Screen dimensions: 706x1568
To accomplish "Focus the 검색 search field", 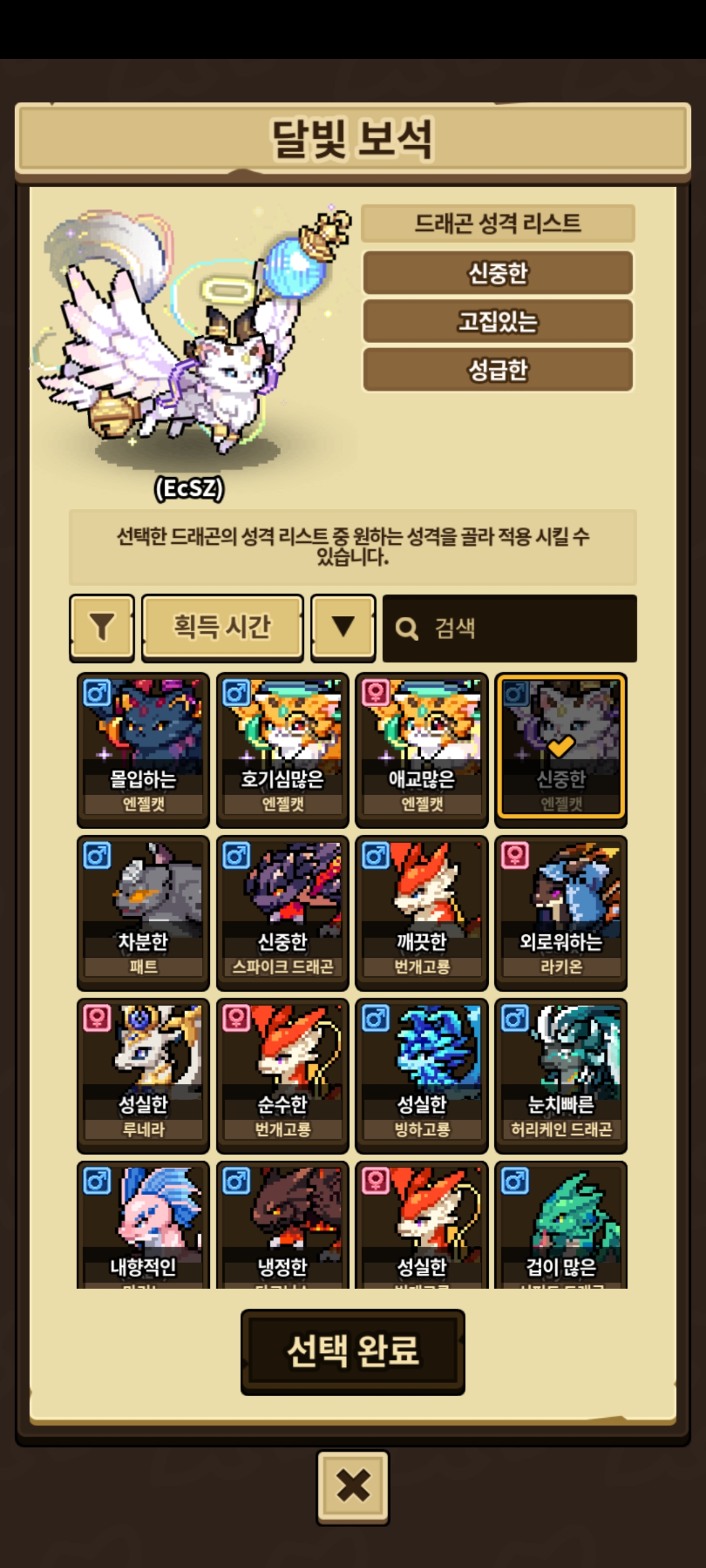I will tap(510, 629).
